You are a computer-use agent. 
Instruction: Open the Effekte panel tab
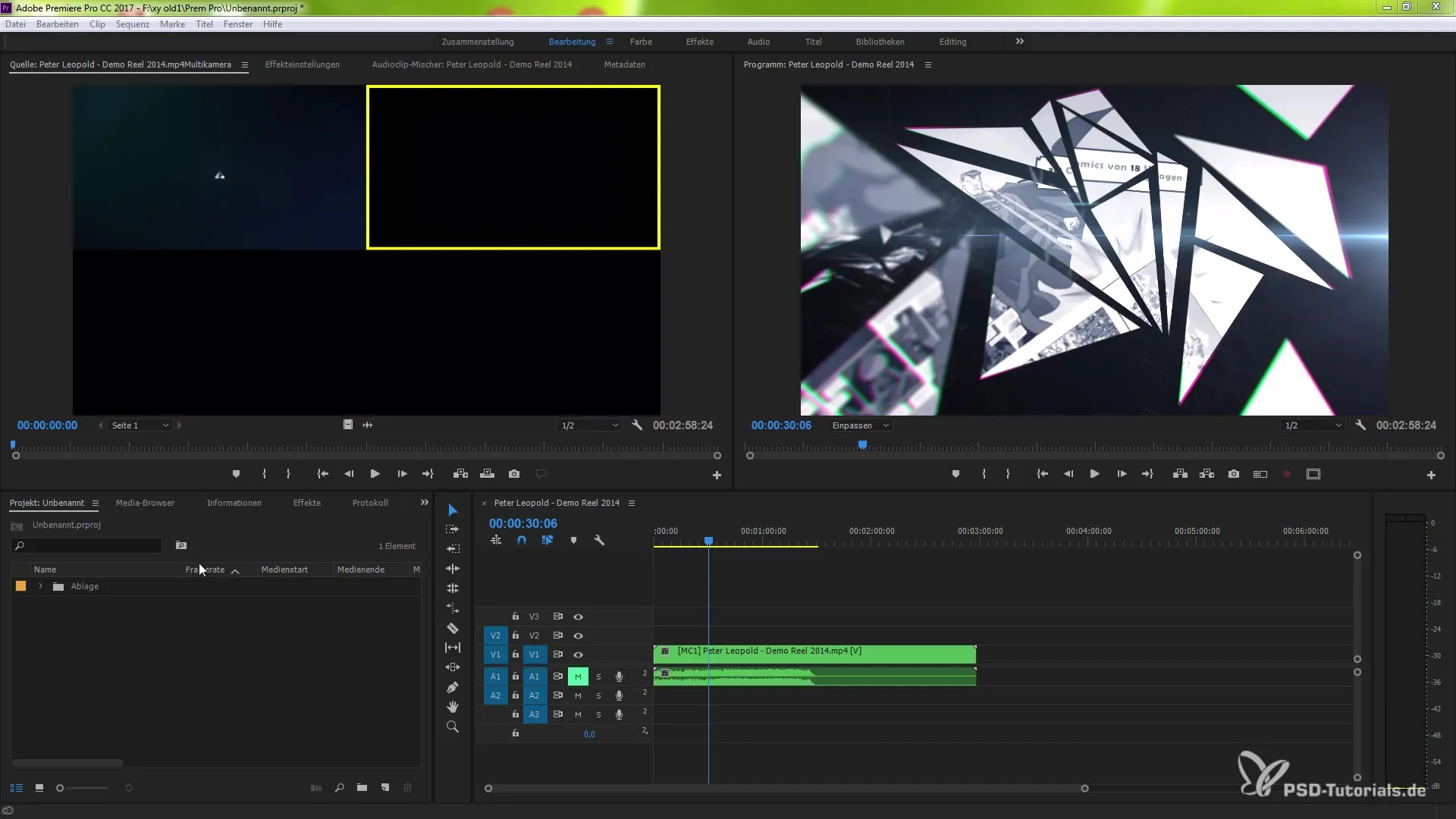point(307,503)
